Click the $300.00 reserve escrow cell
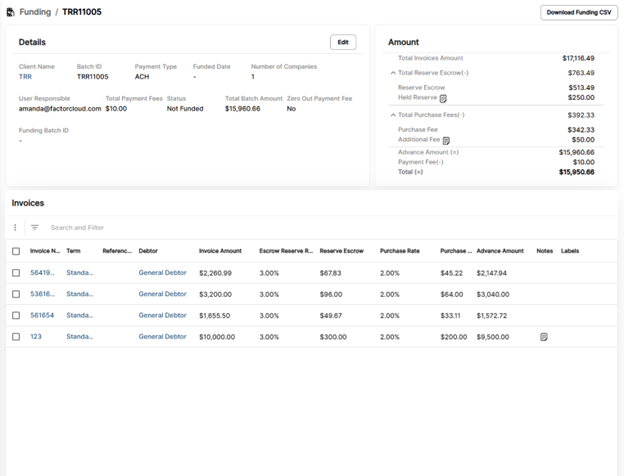 tap(333, 337)
